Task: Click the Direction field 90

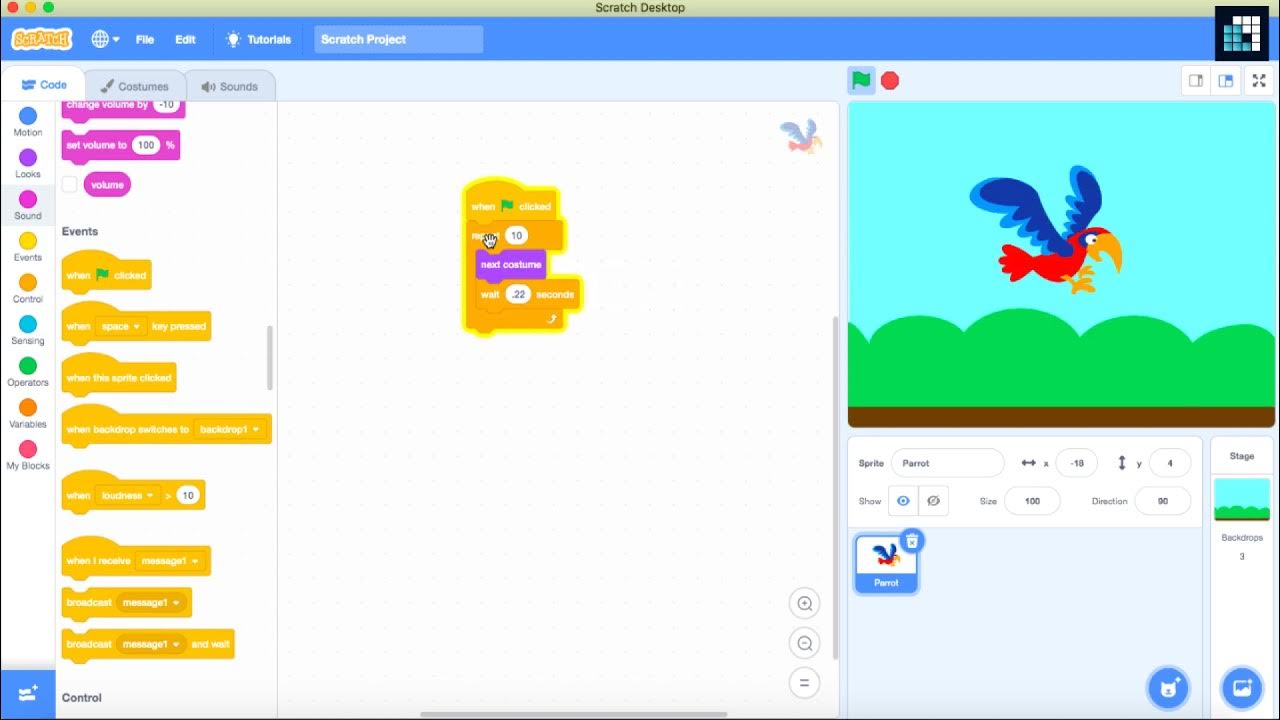Action: click(x=1162, y=501)
